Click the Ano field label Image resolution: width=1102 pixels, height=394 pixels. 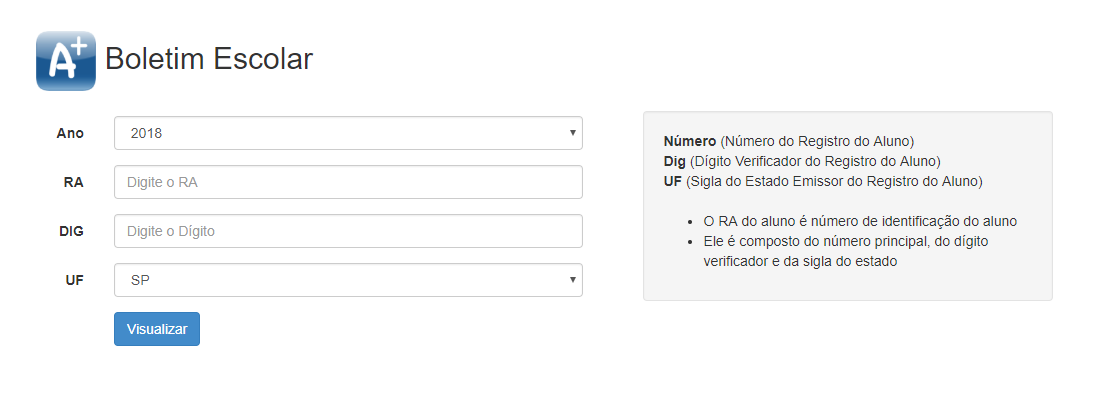[70, 133]
